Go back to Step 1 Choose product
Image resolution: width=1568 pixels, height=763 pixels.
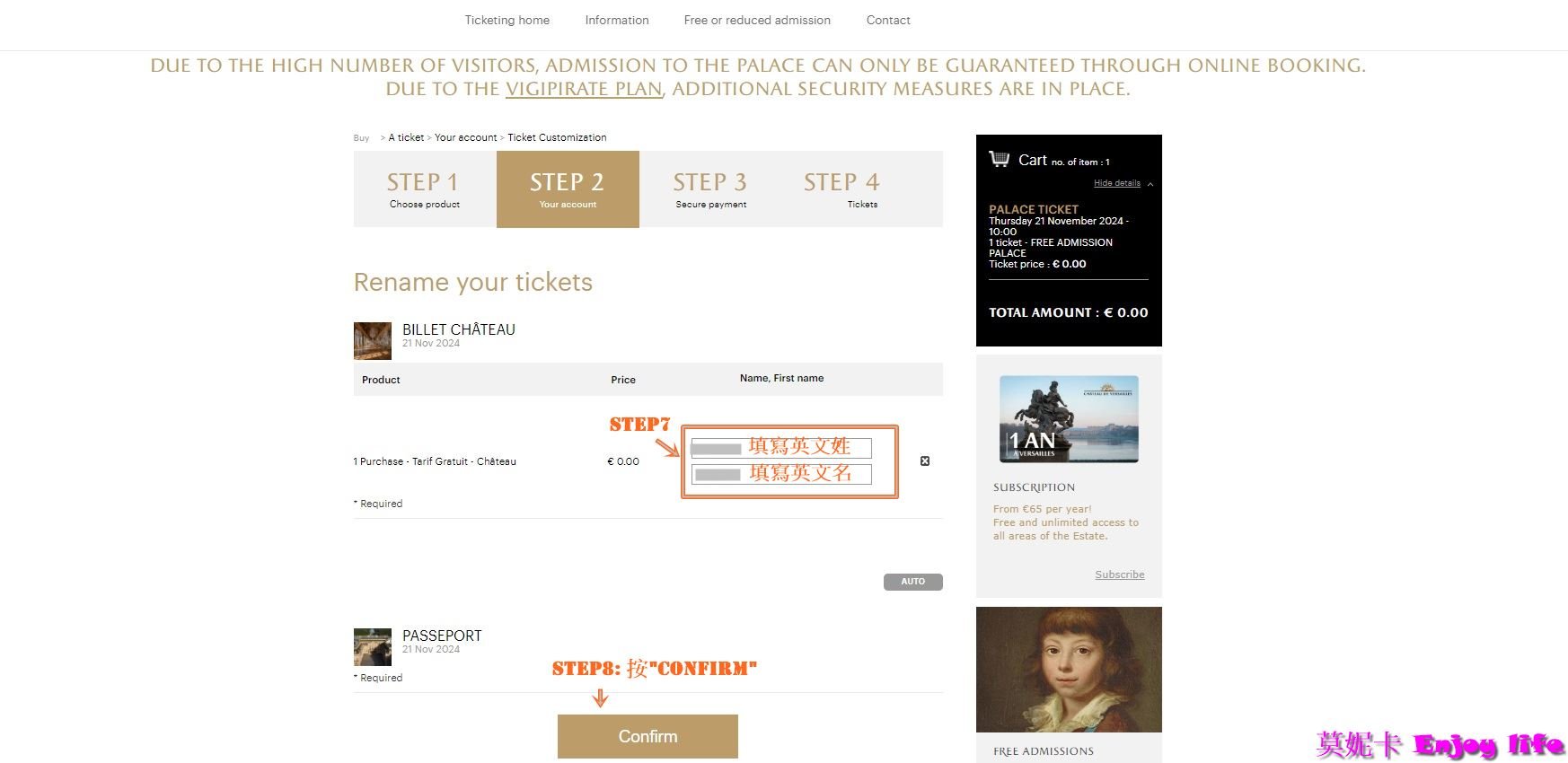point(425,189)
